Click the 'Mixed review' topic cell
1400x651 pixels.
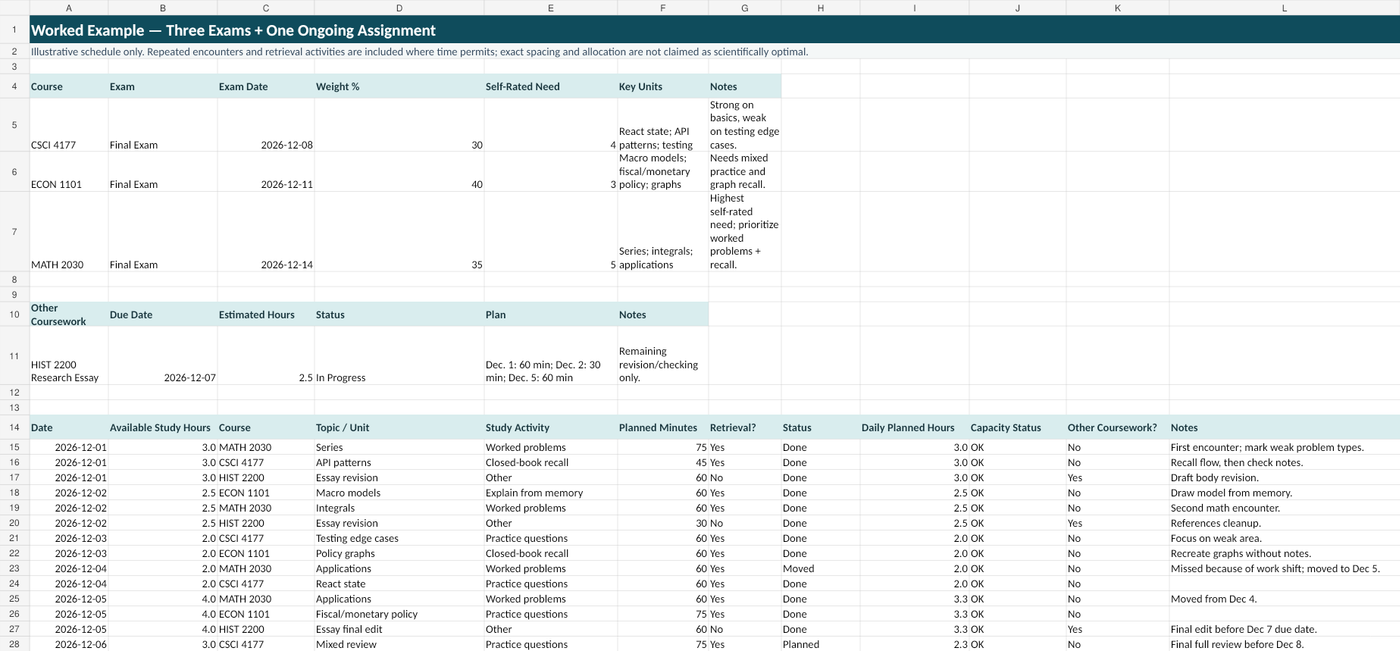(399, 645)
